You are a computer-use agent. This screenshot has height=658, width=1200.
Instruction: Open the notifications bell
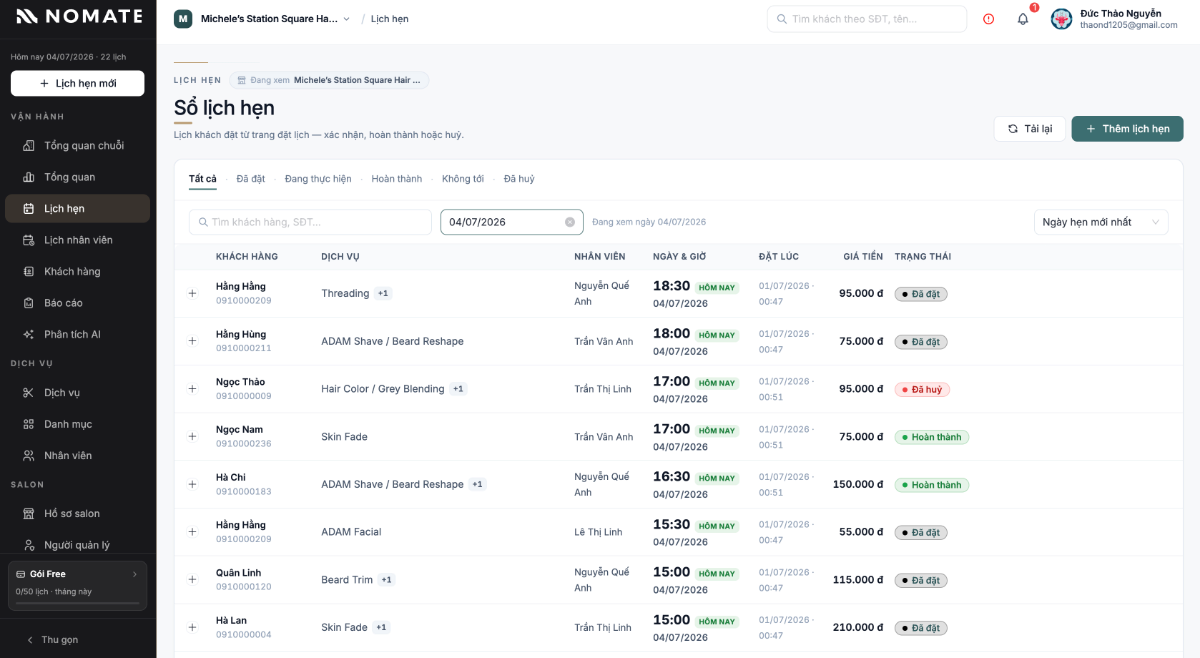[1023, 19]
